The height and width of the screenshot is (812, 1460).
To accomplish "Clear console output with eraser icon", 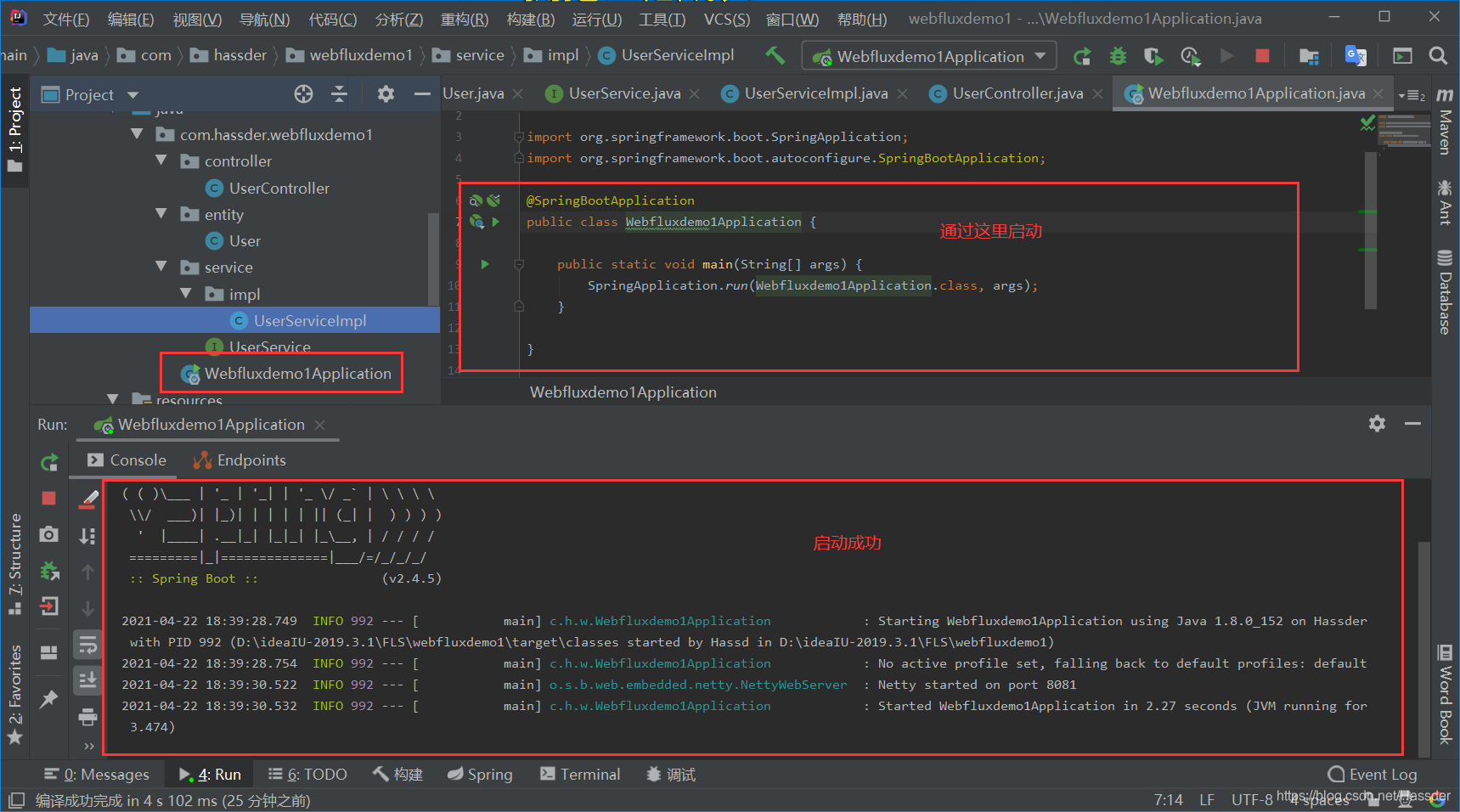I will tap(87, 499).
